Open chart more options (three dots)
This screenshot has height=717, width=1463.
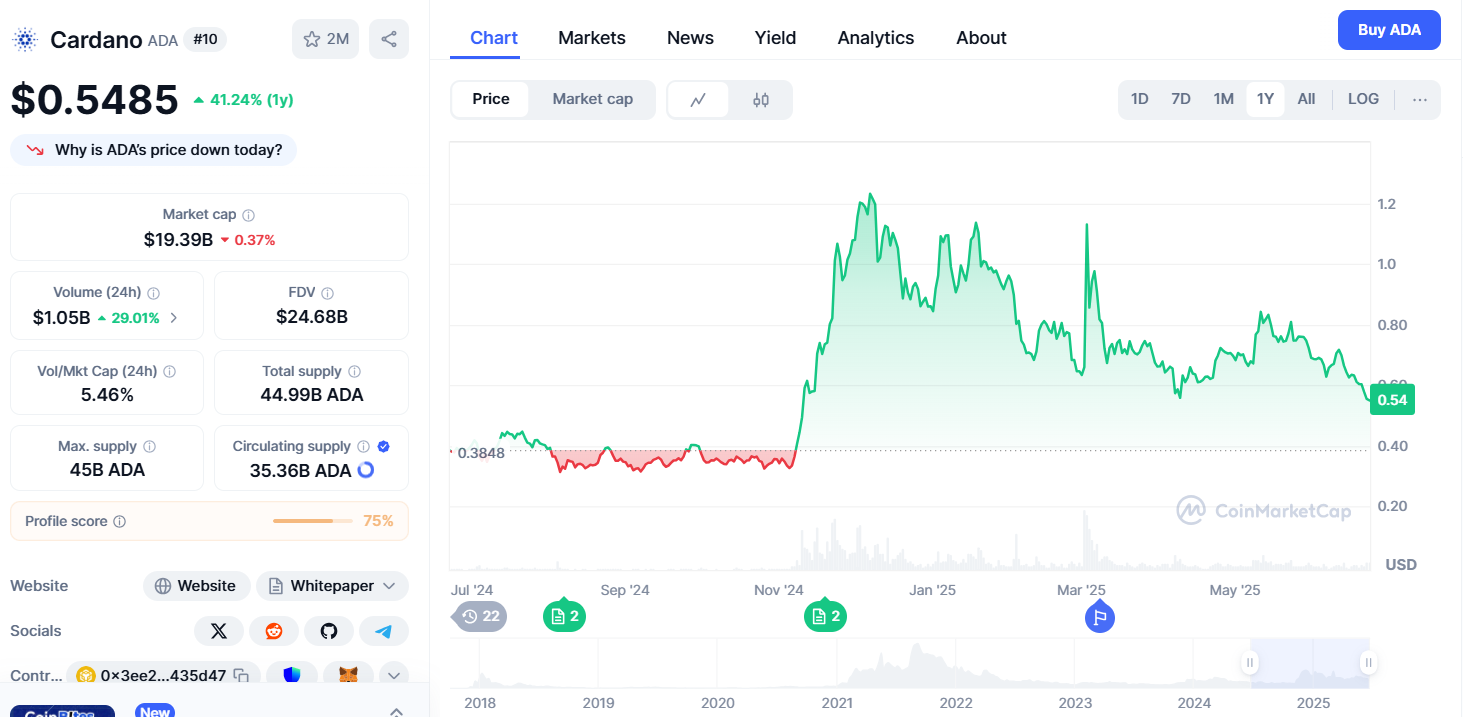1420,99
